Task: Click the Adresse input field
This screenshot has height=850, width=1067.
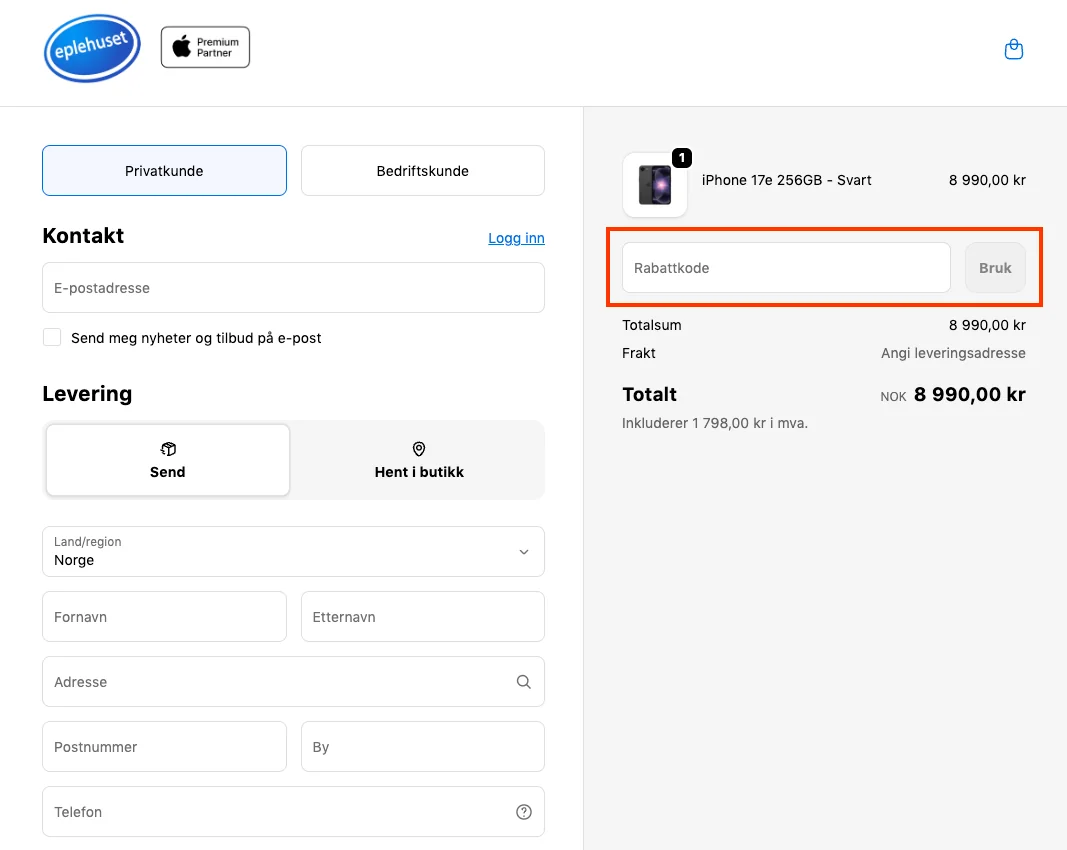Action: [293, 682]
